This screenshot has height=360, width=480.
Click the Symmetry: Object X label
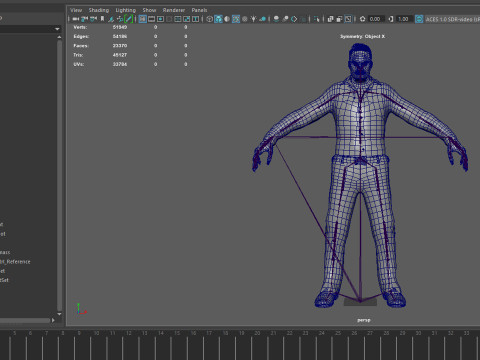pyautogui.click(x=362, y=36)
